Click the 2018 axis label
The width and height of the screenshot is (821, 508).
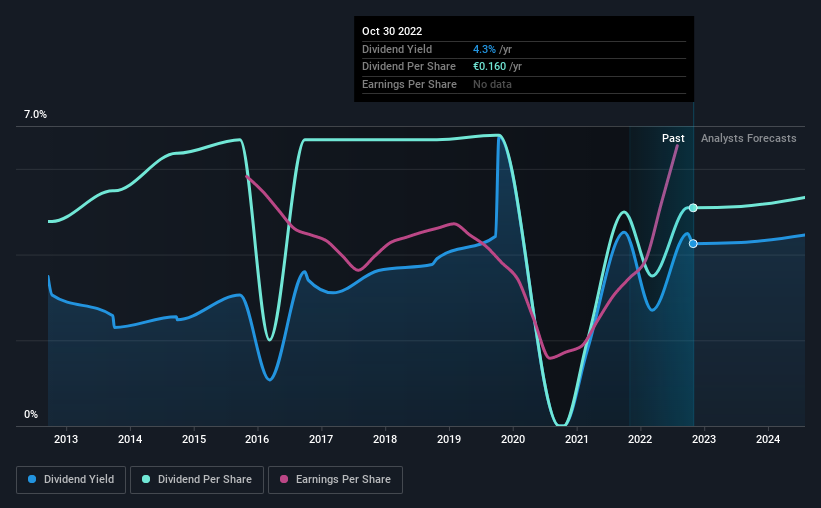tap(385, 439)
